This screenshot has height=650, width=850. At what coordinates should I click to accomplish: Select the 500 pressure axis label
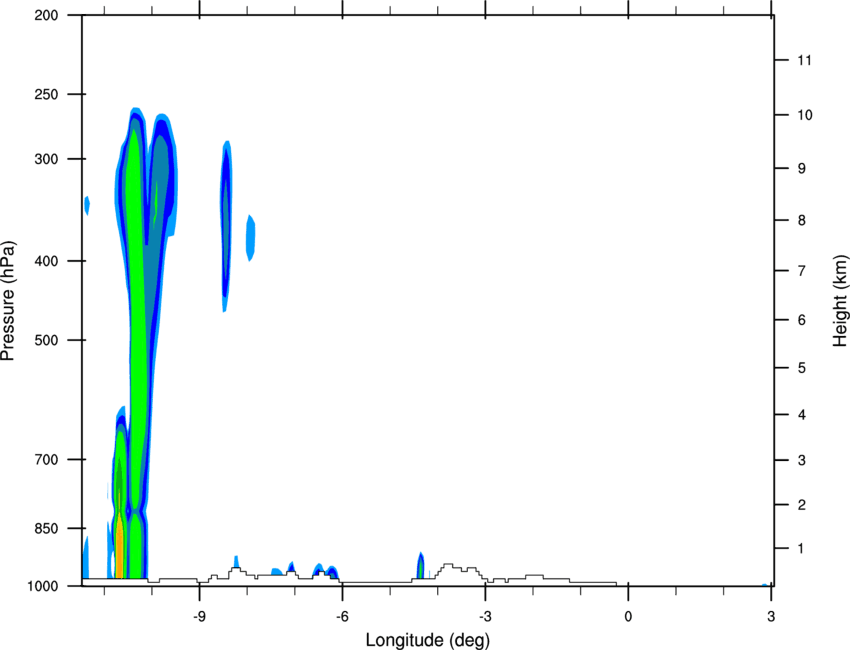(x=46, y=340)
